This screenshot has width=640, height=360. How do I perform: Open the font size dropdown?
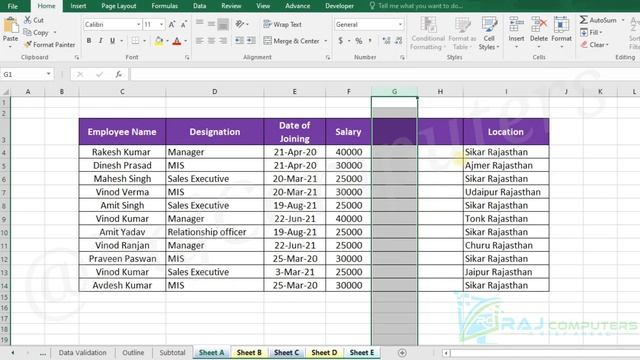(161, 24)
